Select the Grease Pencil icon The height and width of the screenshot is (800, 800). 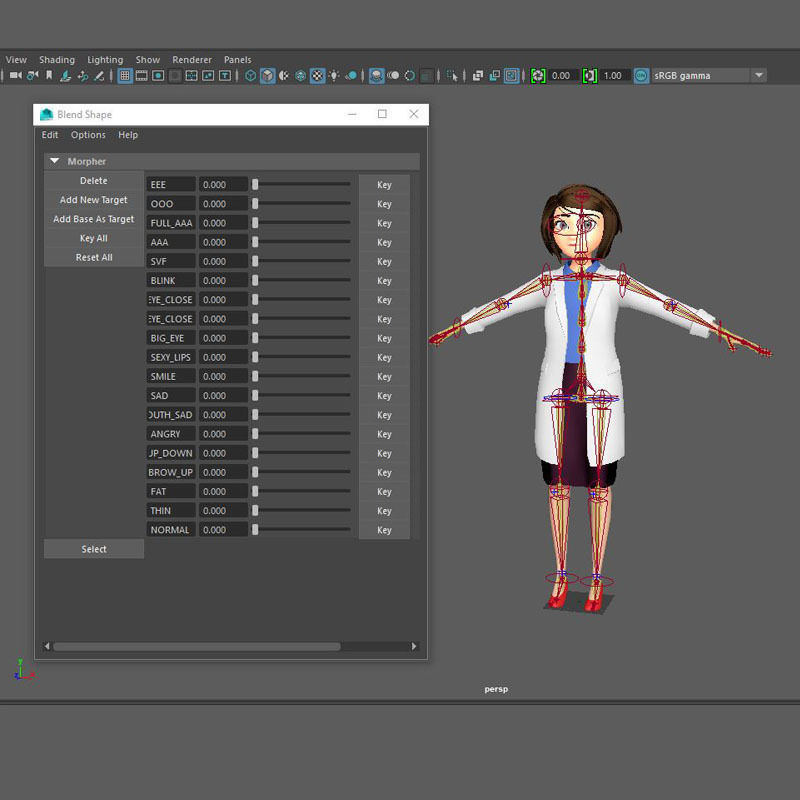(x=99, y=76)
